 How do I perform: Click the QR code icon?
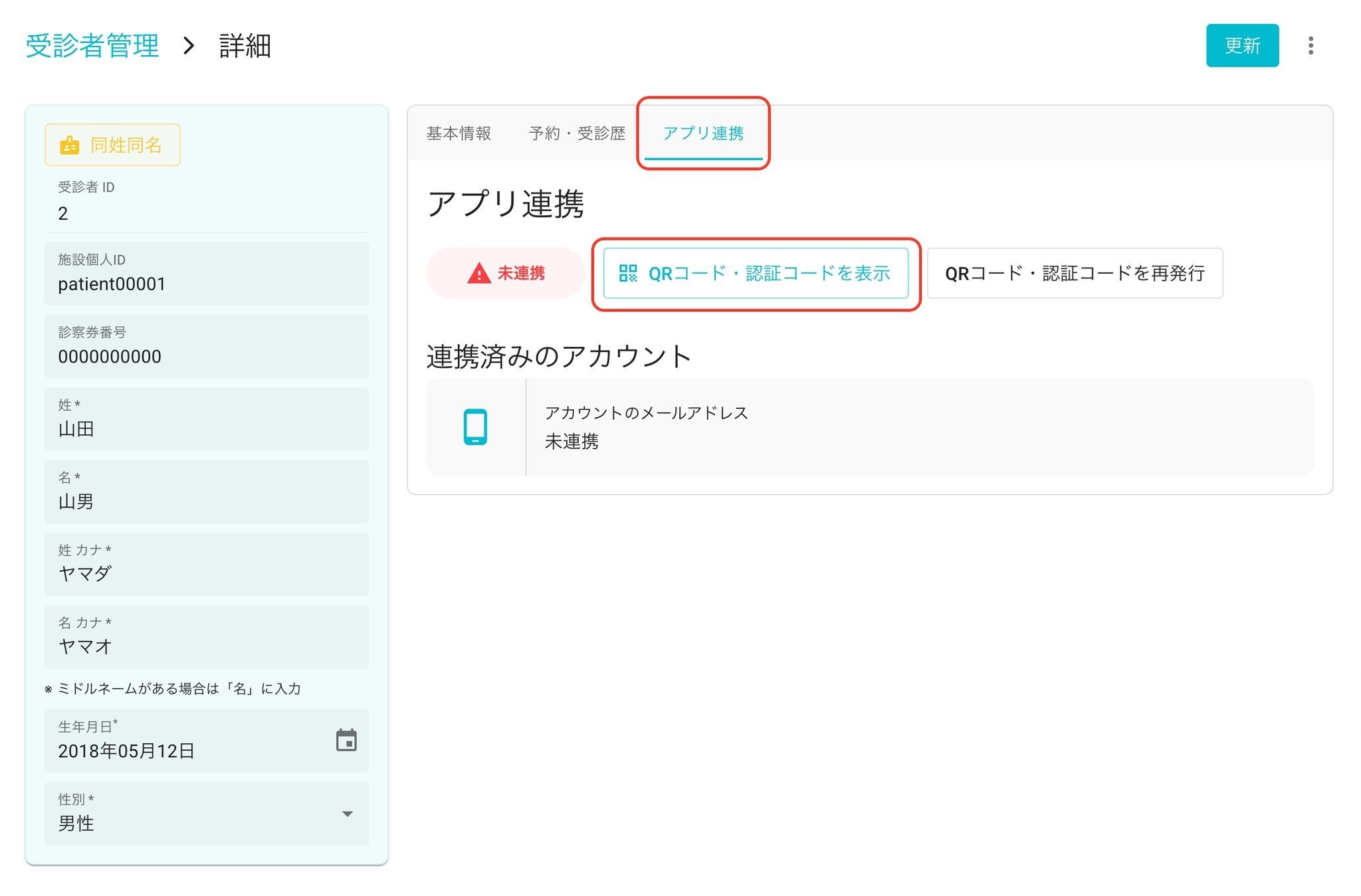click(x=627, y=273)
